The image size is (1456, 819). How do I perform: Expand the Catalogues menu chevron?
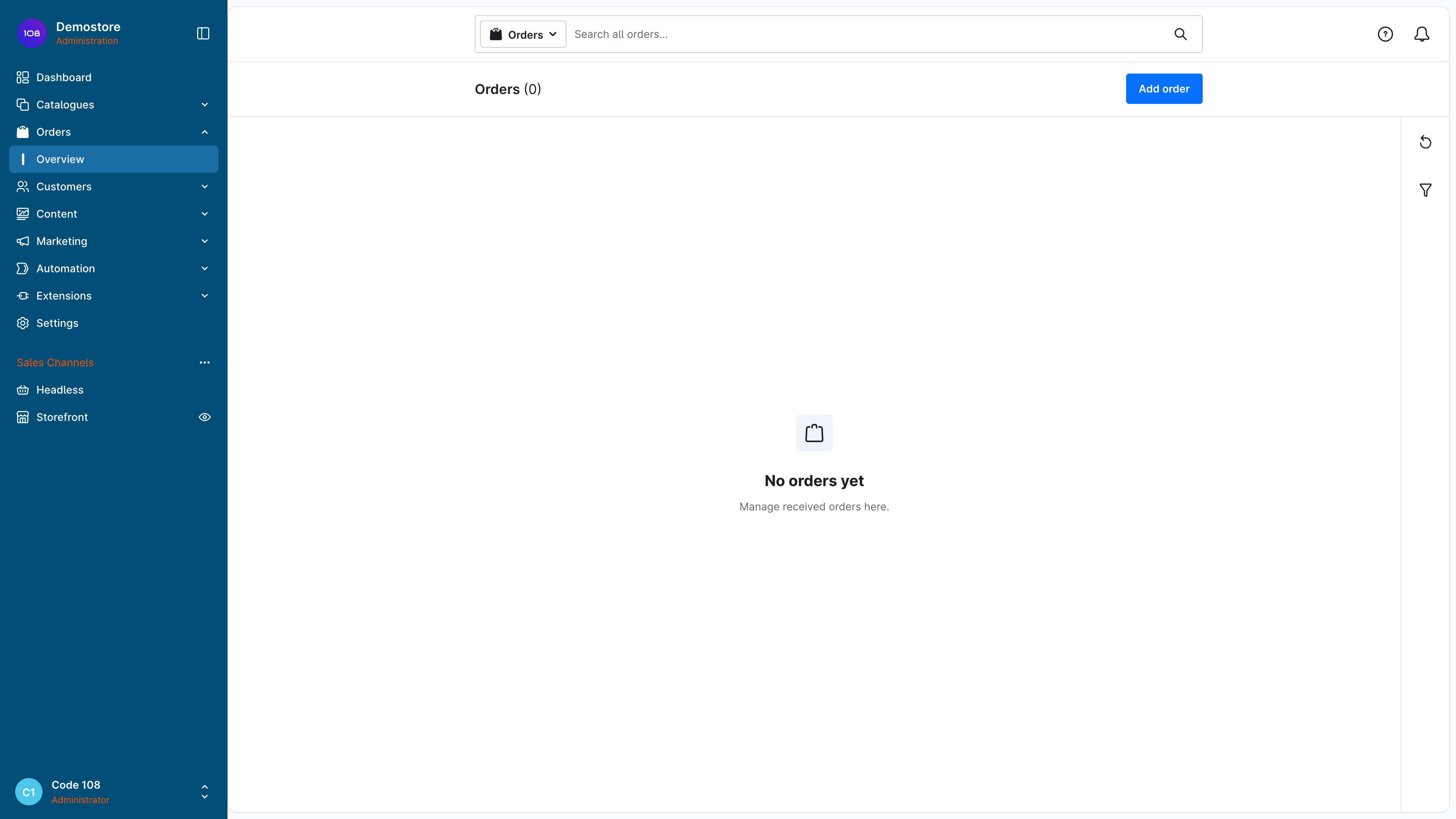[205, 105]
